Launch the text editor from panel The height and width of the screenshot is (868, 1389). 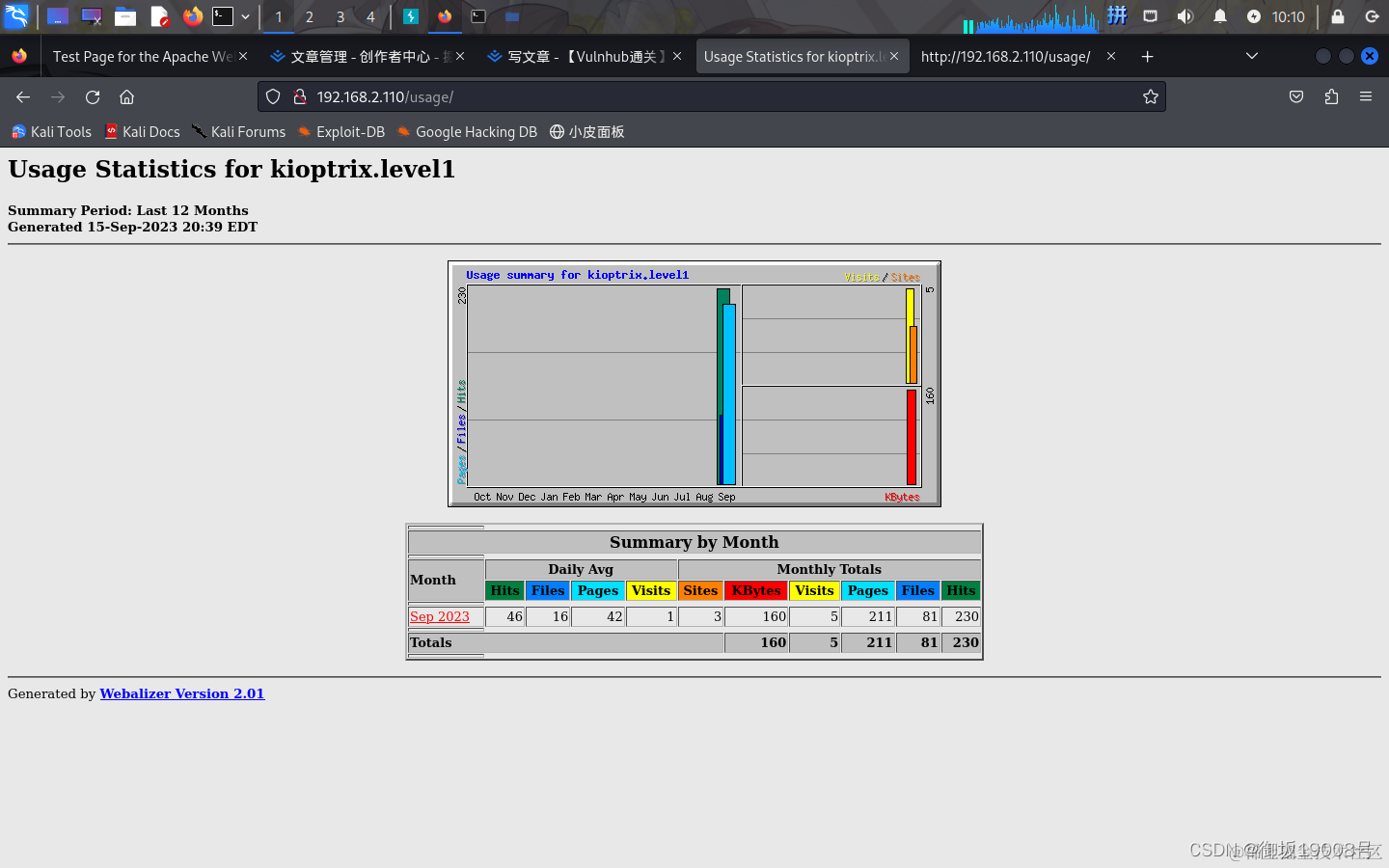(159, 16)
